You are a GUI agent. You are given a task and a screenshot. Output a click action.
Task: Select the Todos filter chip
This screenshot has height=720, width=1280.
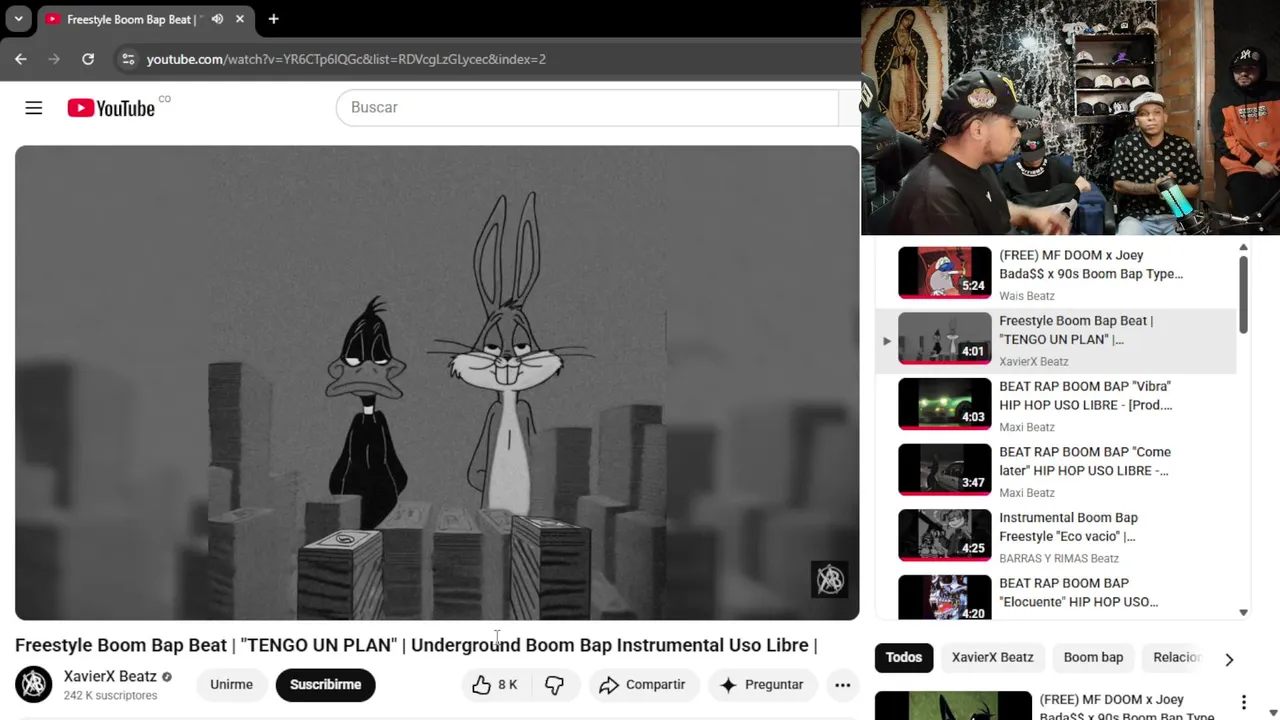tap(903, 657)
